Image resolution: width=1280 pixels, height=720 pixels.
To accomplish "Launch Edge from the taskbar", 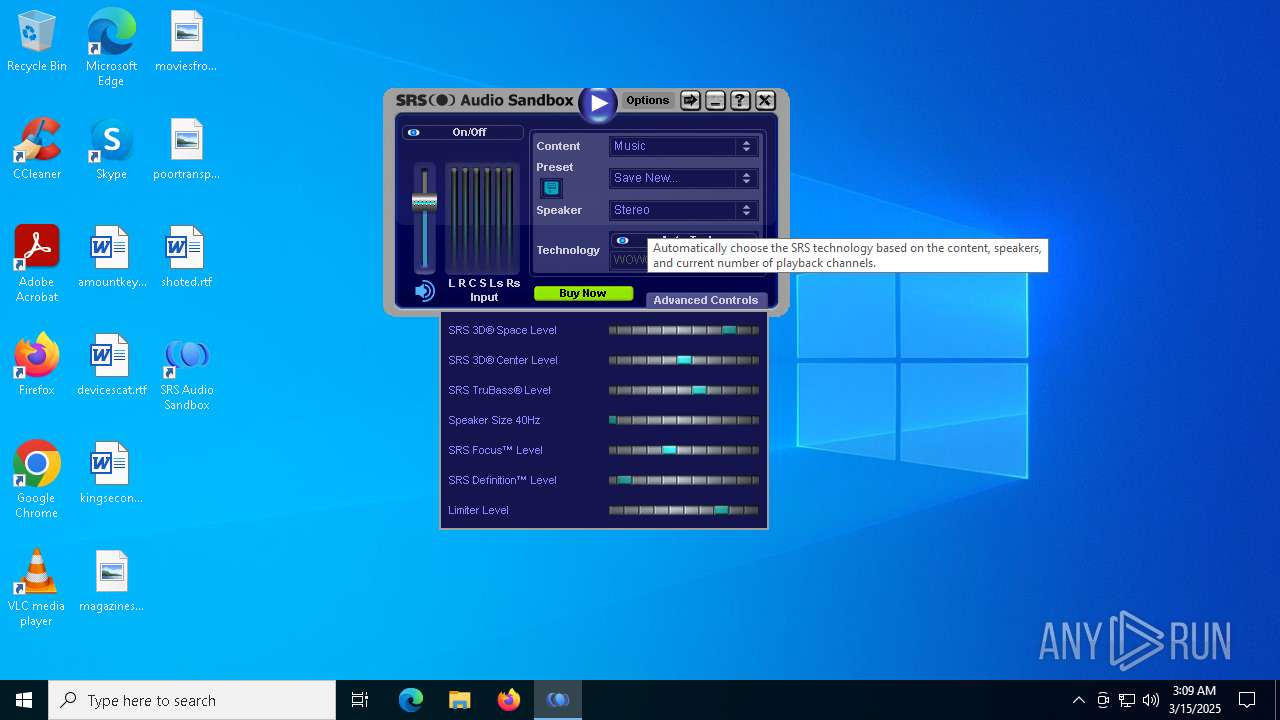I will click(411, 700).
